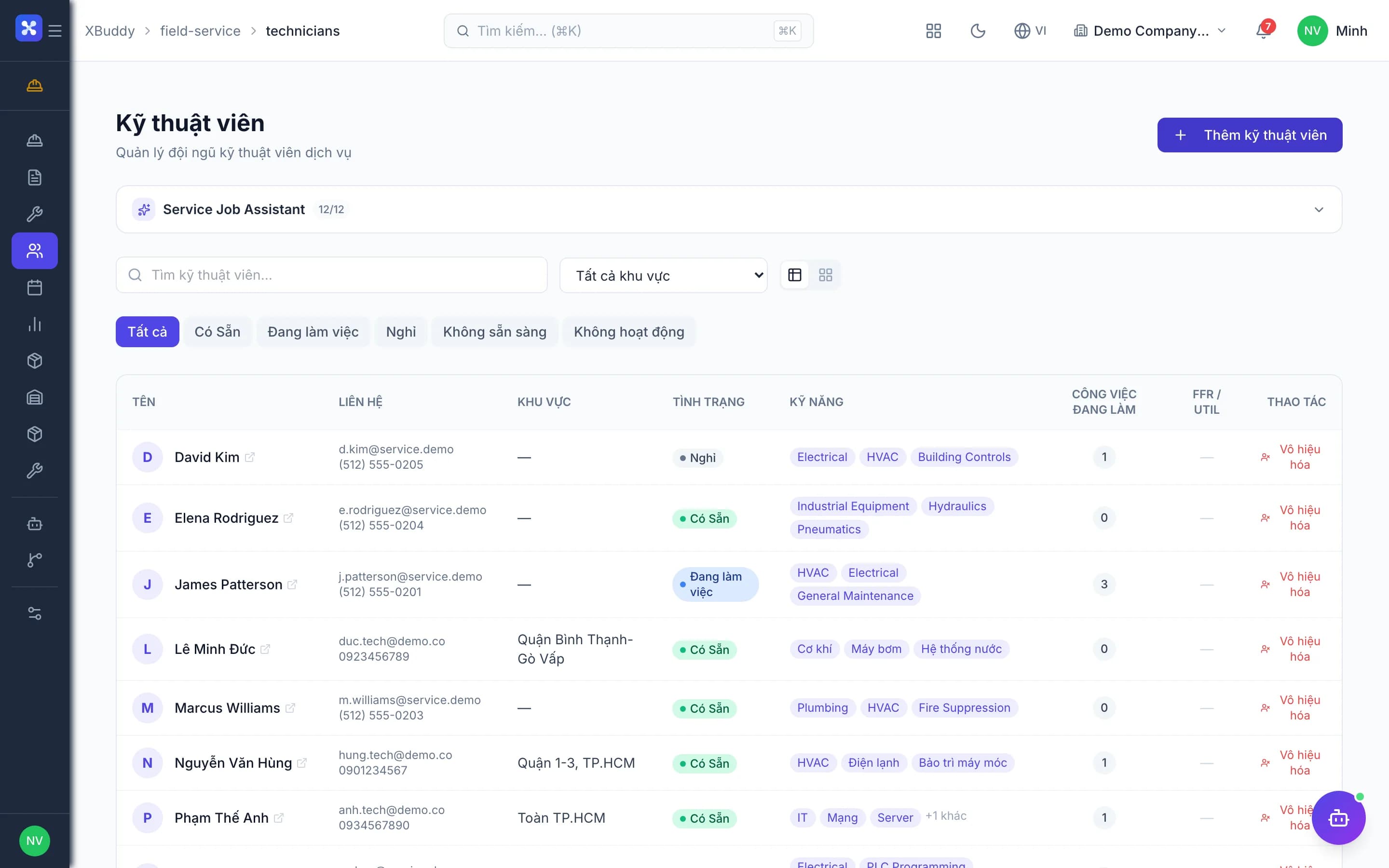Click the +1 khác skills overflow
Screen dimensions: 1389x868
click(x=946, y=816)
